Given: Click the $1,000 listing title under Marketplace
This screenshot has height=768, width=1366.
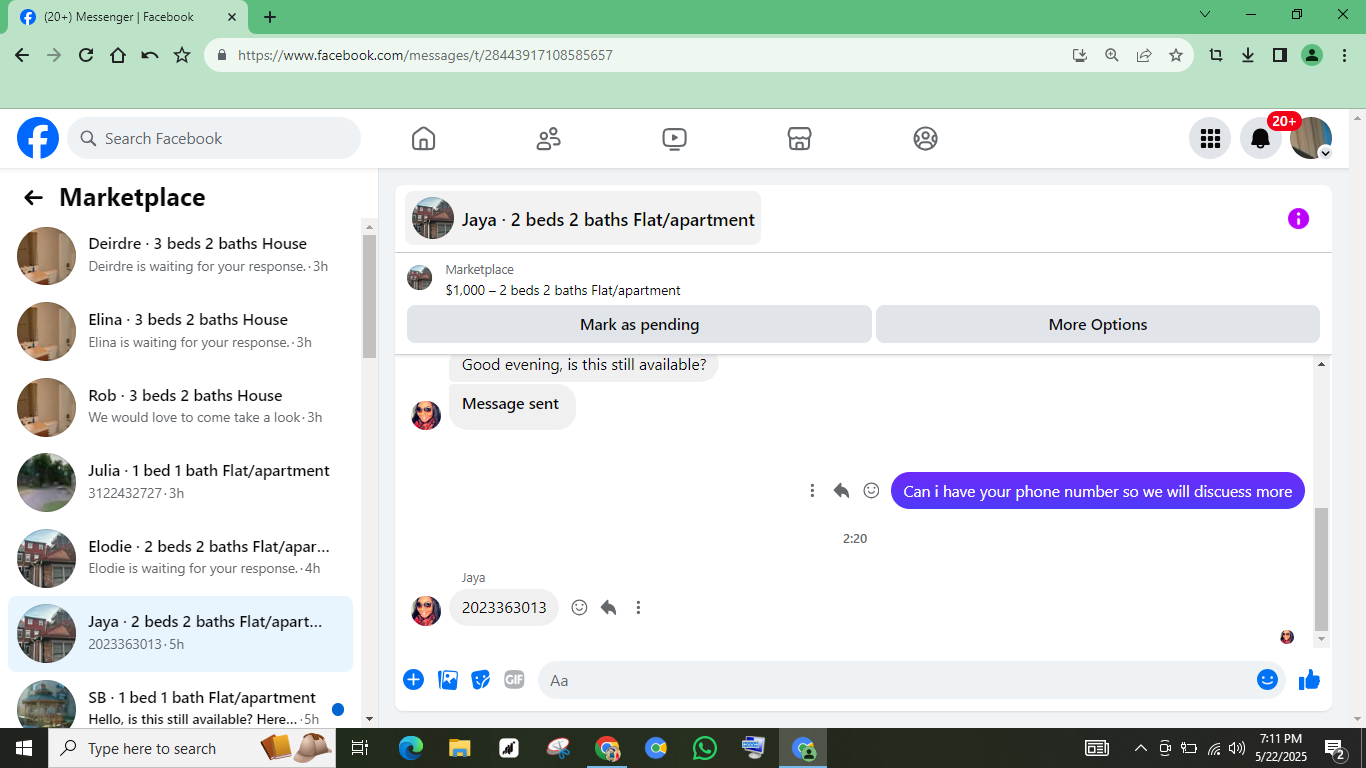Looking at the screenshot, I should 563,291.
